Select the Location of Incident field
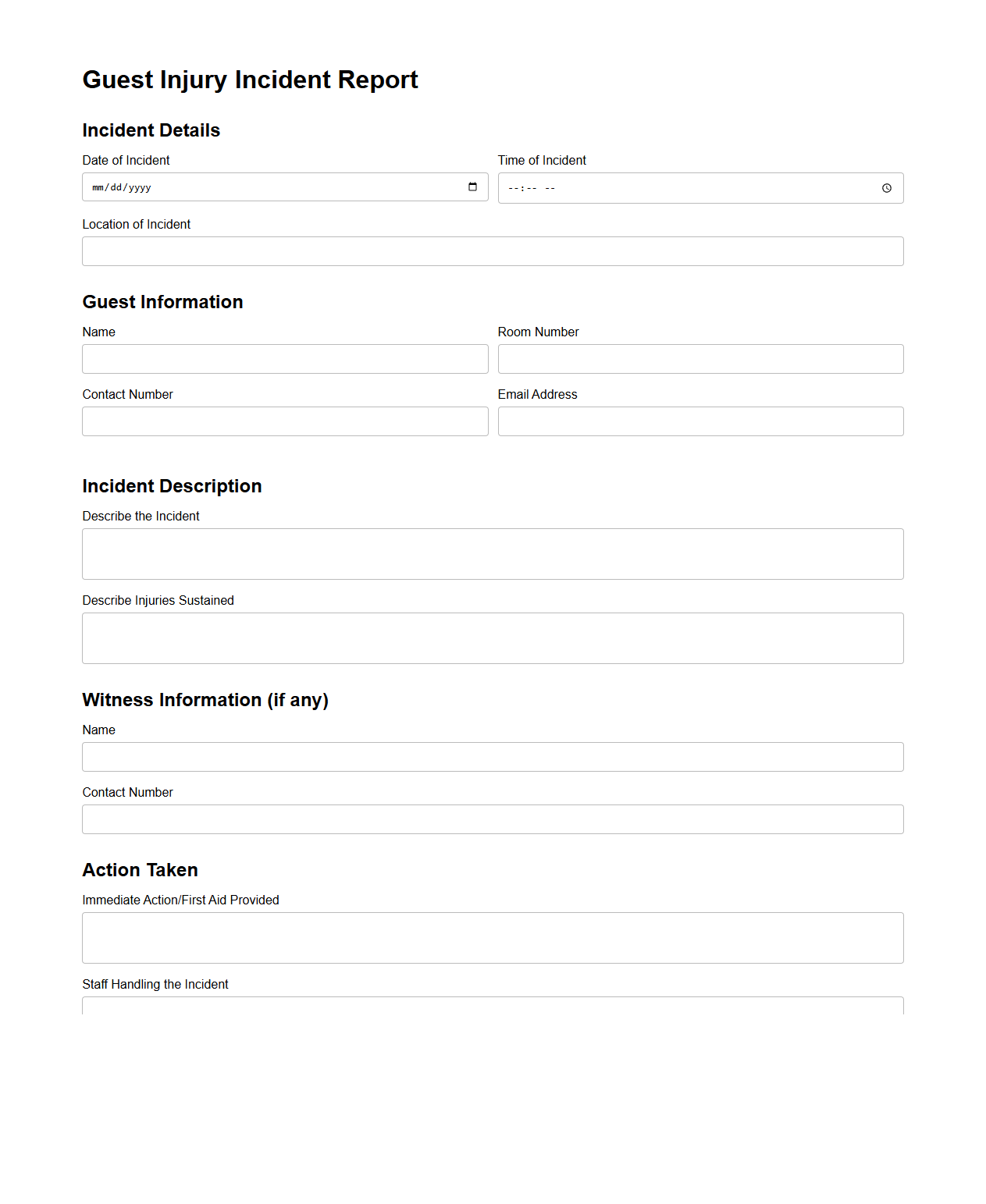 point(493,250)
